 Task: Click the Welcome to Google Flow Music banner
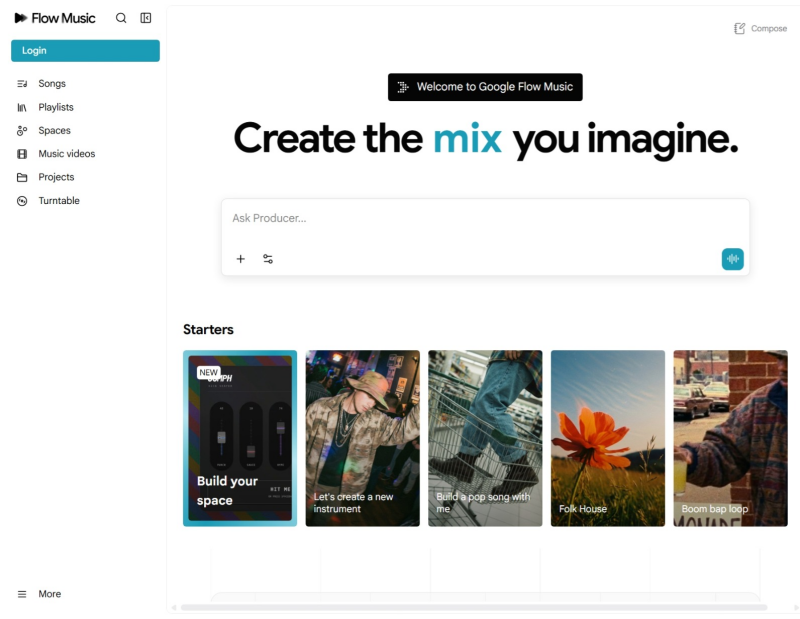485,87
